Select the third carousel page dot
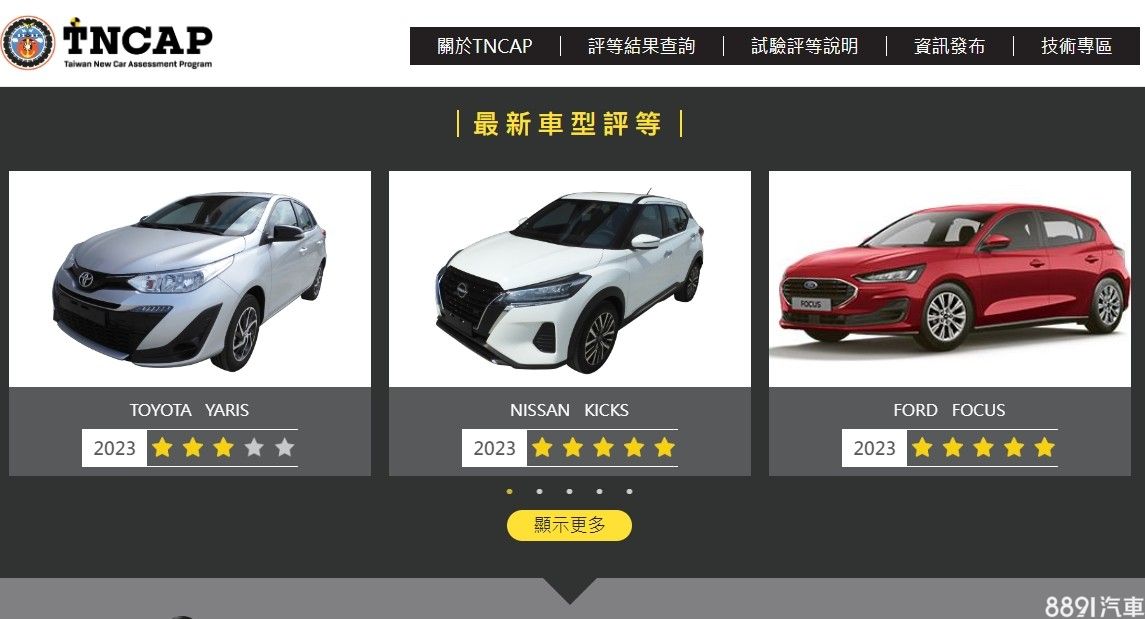 [570, 491]
